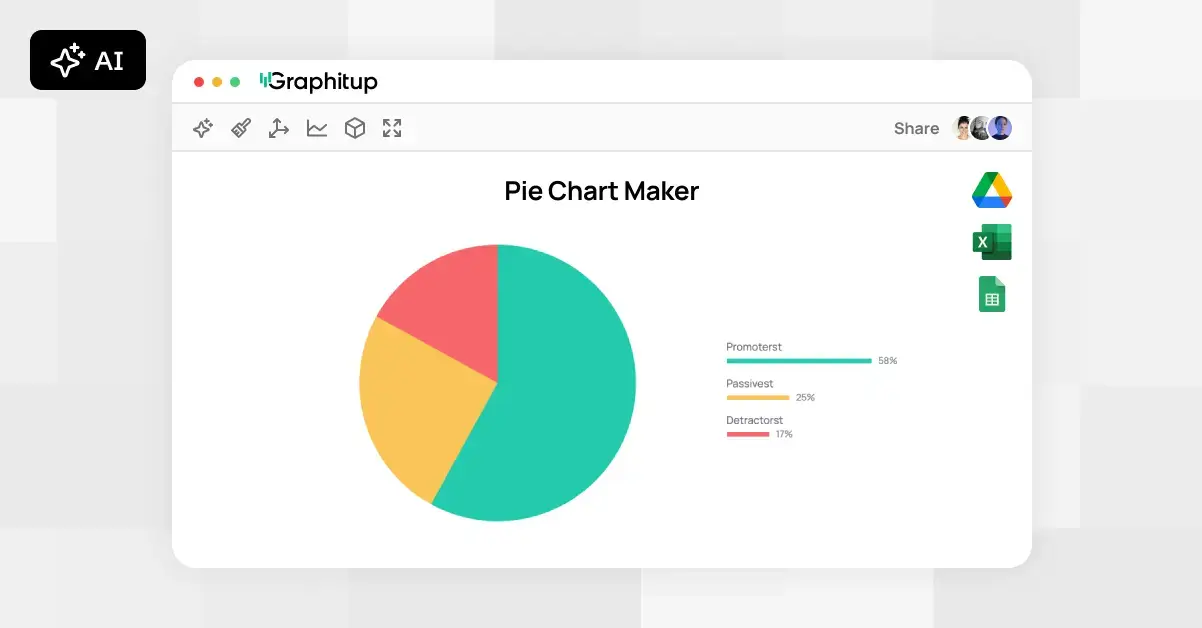Select the 3D cube tool

coord(354,128)
